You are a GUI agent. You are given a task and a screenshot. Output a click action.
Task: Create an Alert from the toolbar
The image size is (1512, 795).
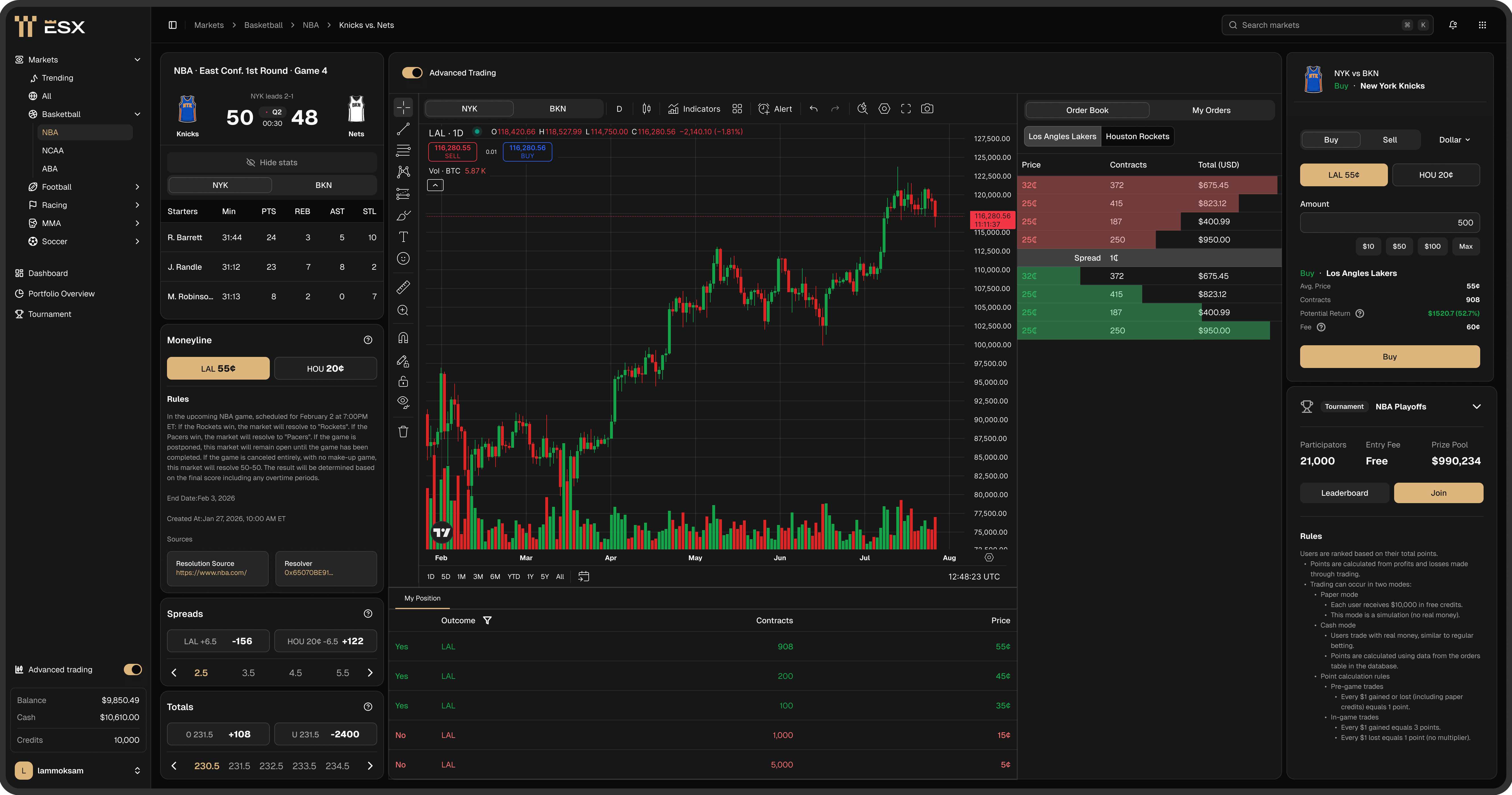[x=775, y=108]
